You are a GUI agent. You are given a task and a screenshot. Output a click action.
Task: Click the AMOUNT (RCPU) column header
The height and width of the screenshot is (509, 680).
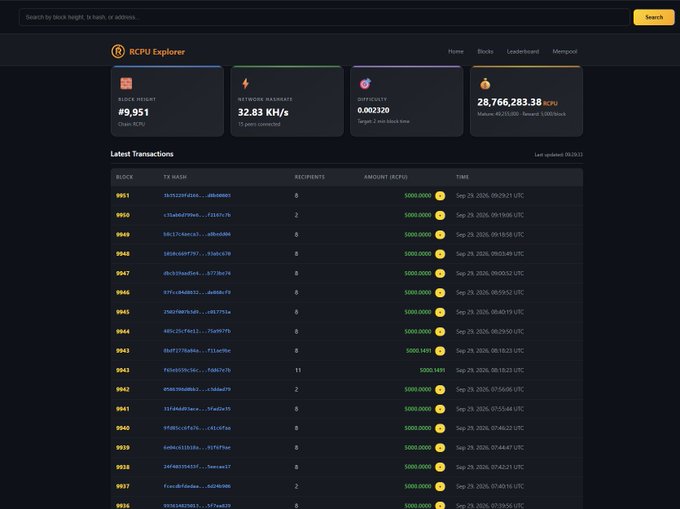pyautogui.click(x=386, y=177)
